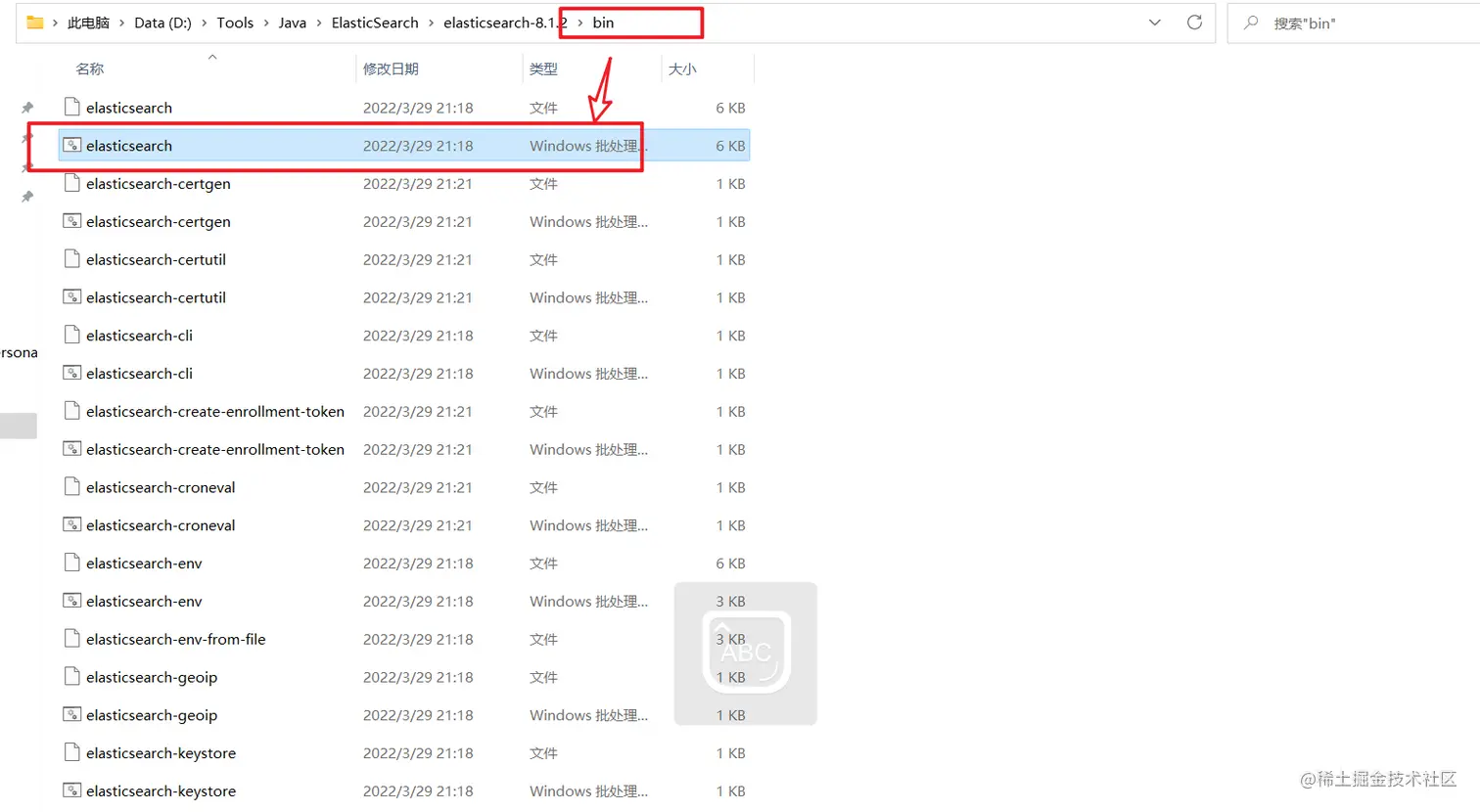
Task: Select the elasticsearch-certgen plain file icon
Action: [x=71, y=184]
